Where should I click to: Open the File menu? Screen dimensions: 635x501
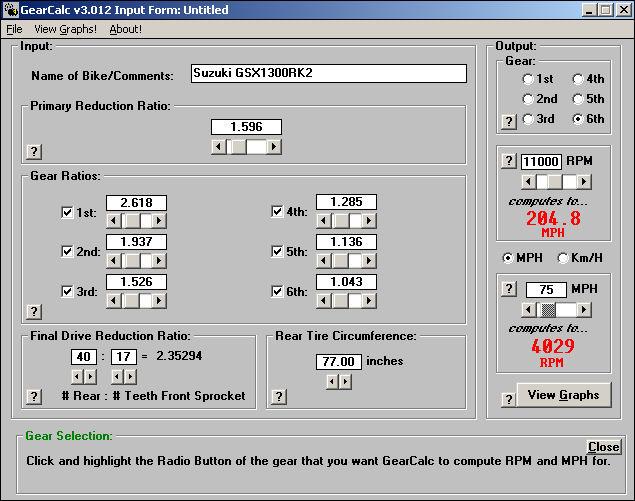15,29
